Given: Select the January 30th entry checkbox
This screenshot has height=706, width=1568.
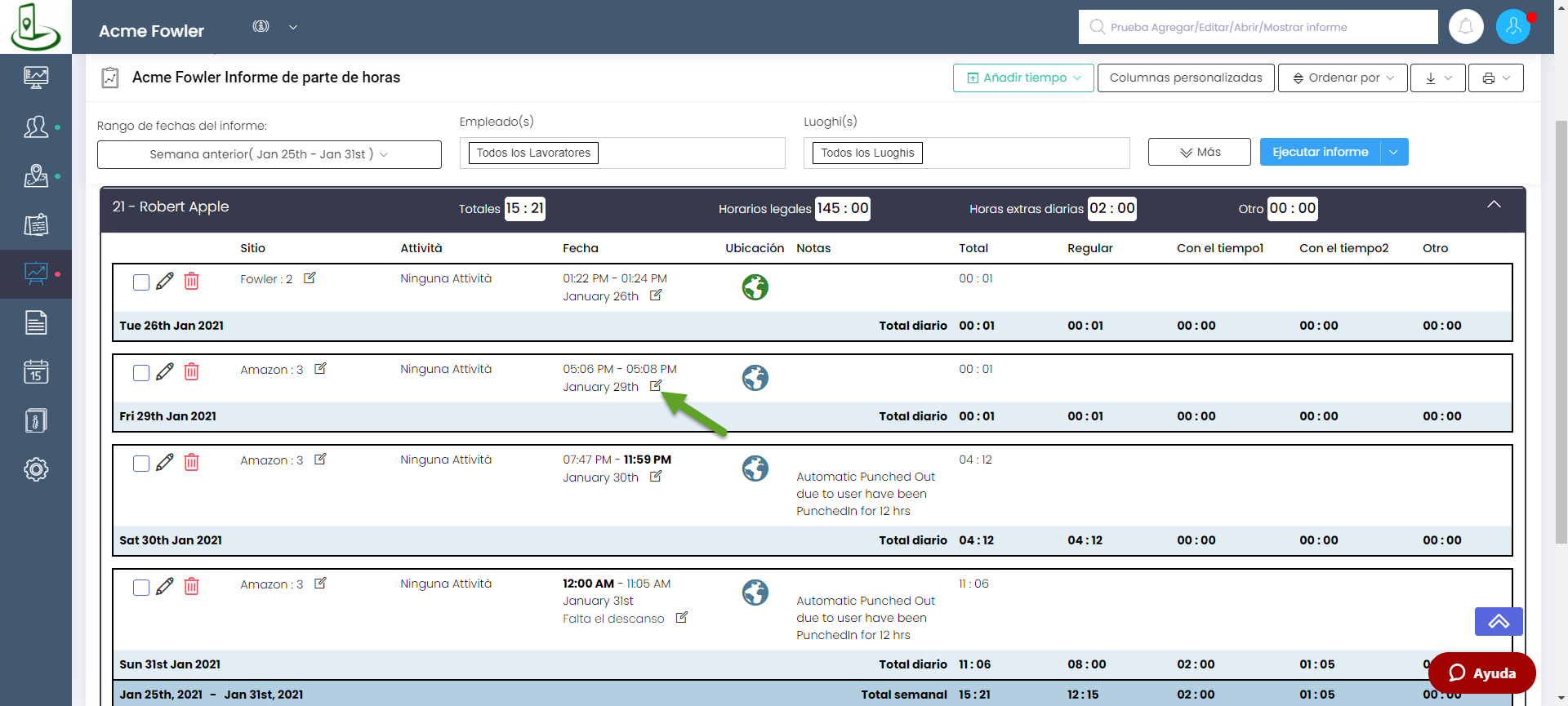Looking at the screenshot, I should (141, 464).
